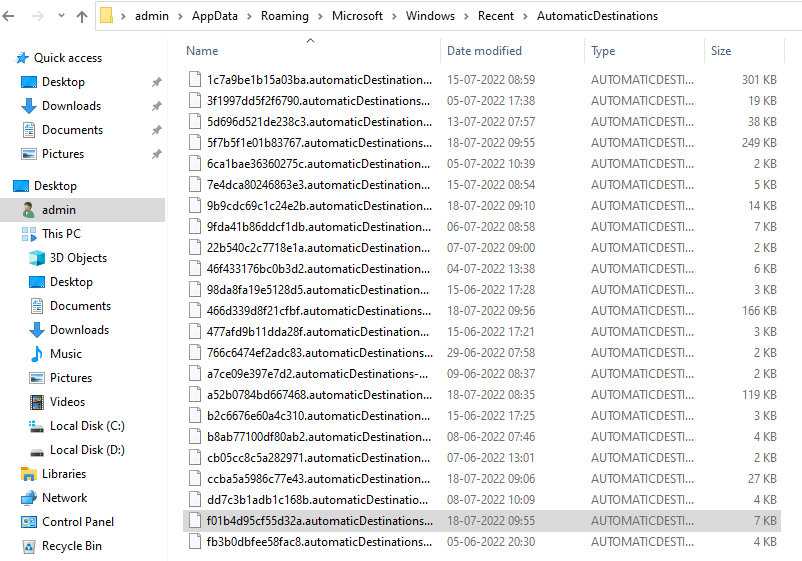Click the Videos film icon
The image size is (802, 561).
click(37, 402)
